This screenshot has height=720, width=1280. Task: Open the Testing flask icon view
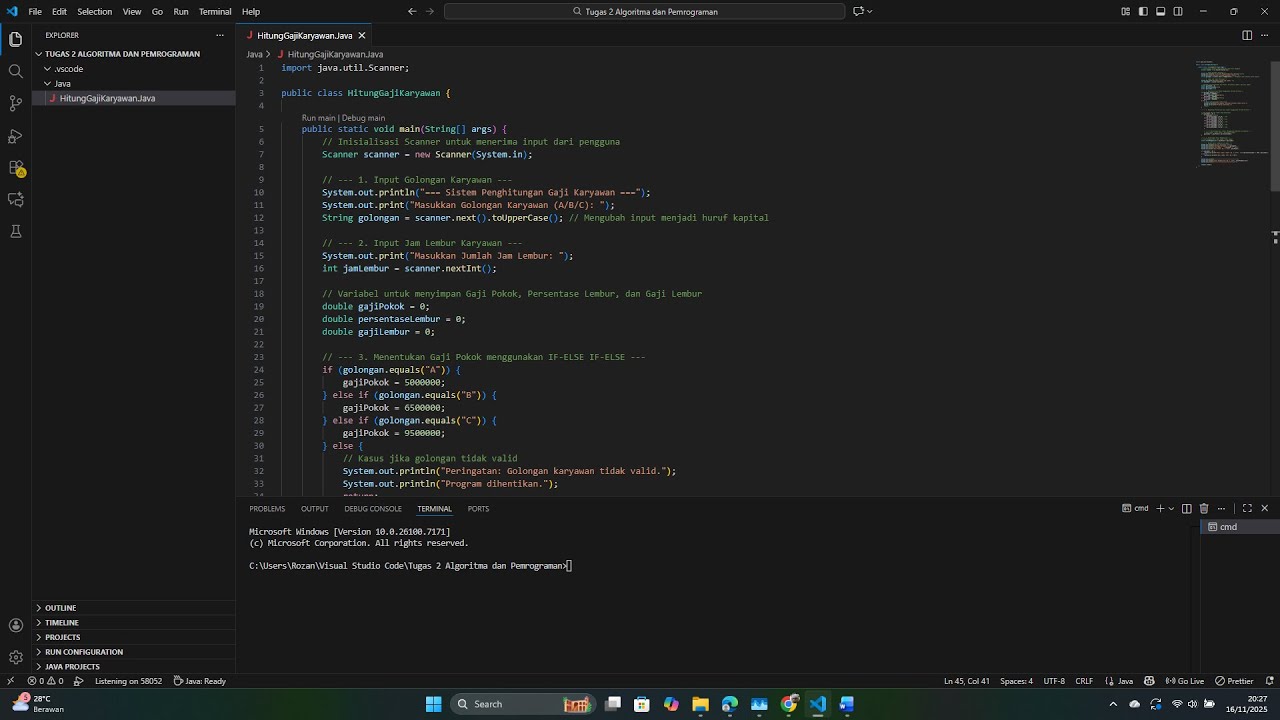point(15,231)
